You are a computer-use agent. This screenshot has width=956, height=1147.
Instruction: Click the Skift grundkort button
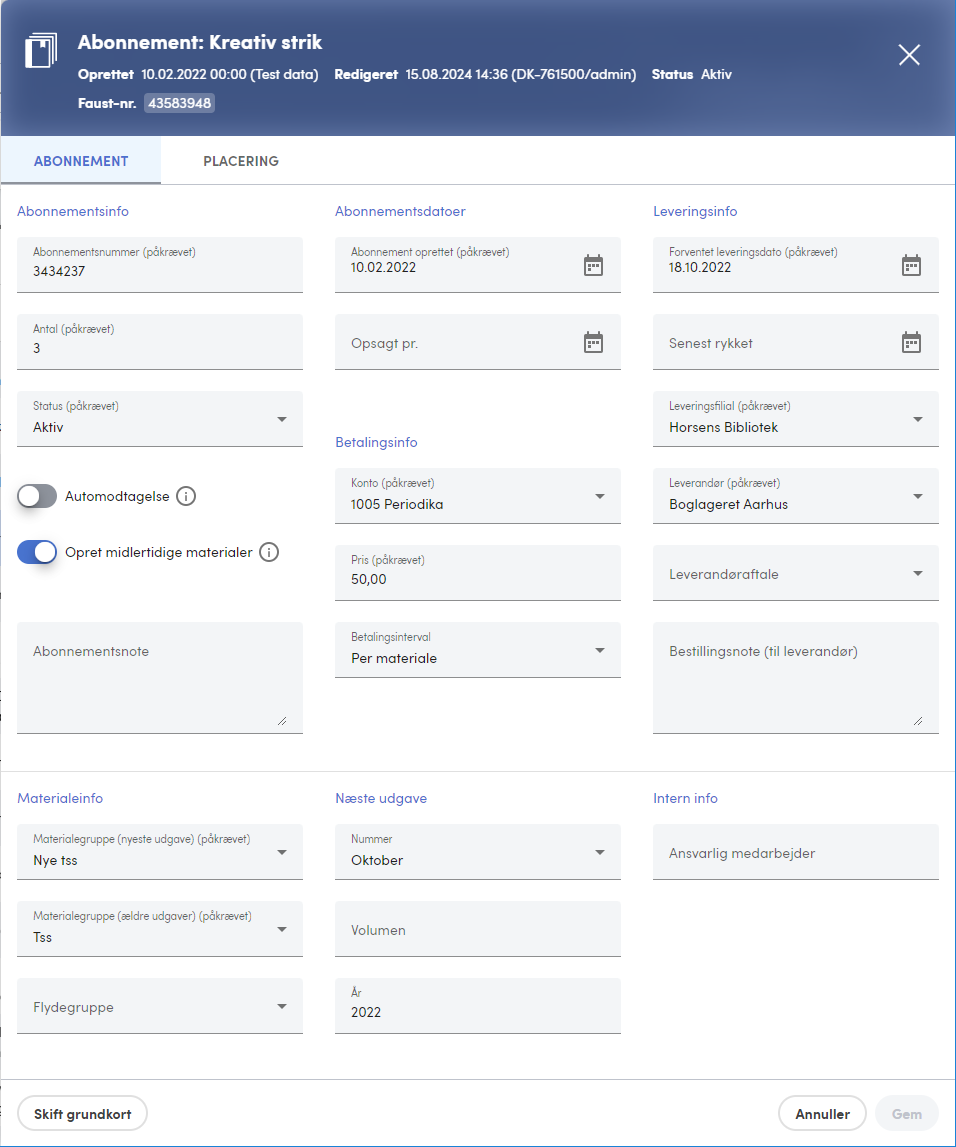pos(83,1114)
